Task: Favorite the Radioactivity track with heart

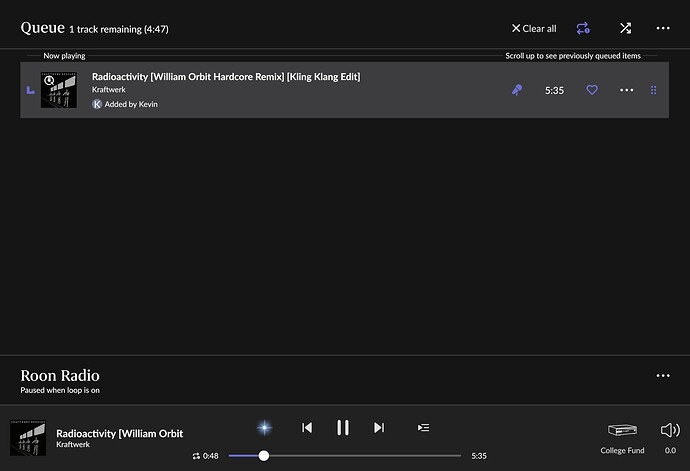Action: pyautogui.click(x=592, y=90)
